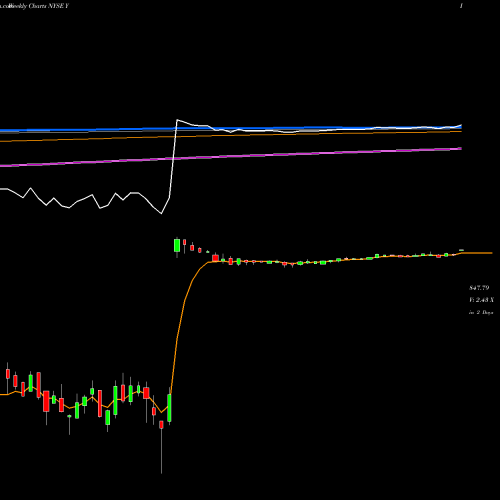This screenshot has height=500, width=500.
Task: Click the 847.79 price value text
Action: click(x=479, y=288)
